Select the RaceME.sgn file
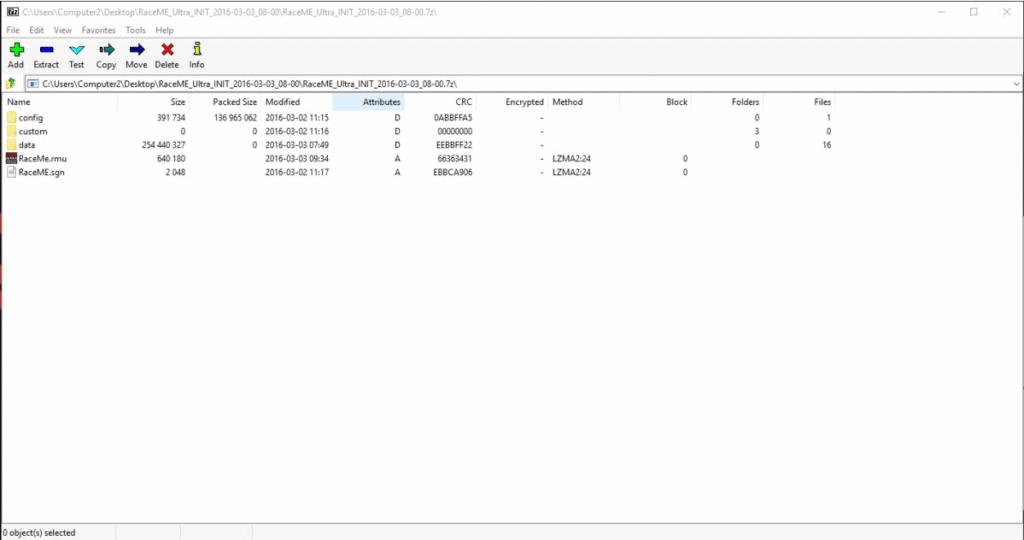This screenshot has width=1024, height=540. point(41,172)
